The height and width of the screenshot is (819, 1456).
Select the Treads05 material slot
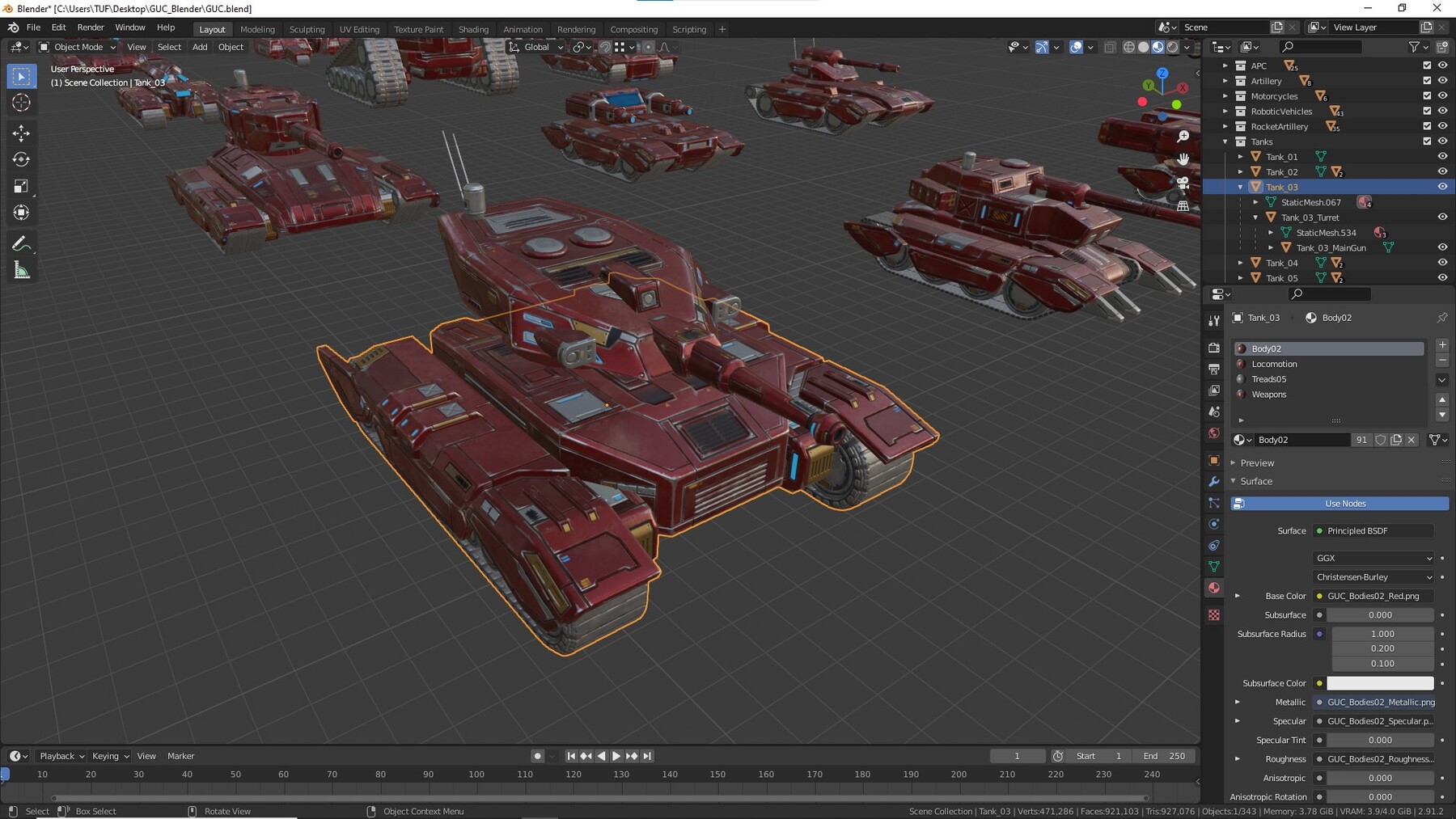pos(1285,378)
